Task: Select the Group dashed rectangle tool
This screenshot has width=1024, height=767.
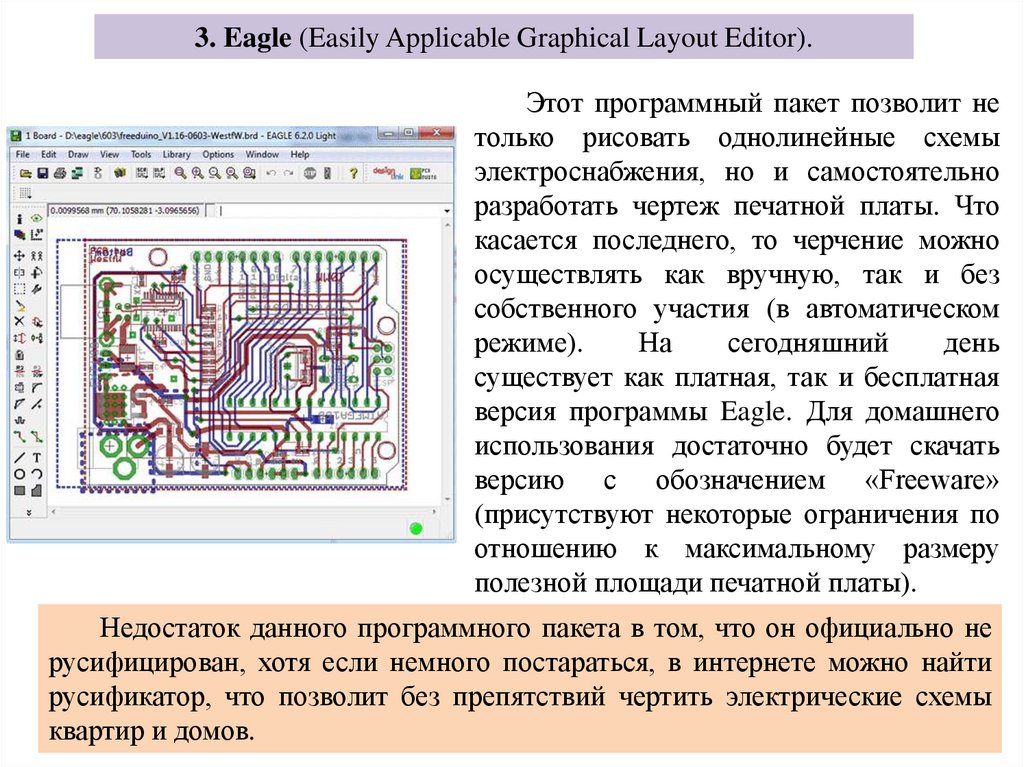Action: [x=19, y=289]
